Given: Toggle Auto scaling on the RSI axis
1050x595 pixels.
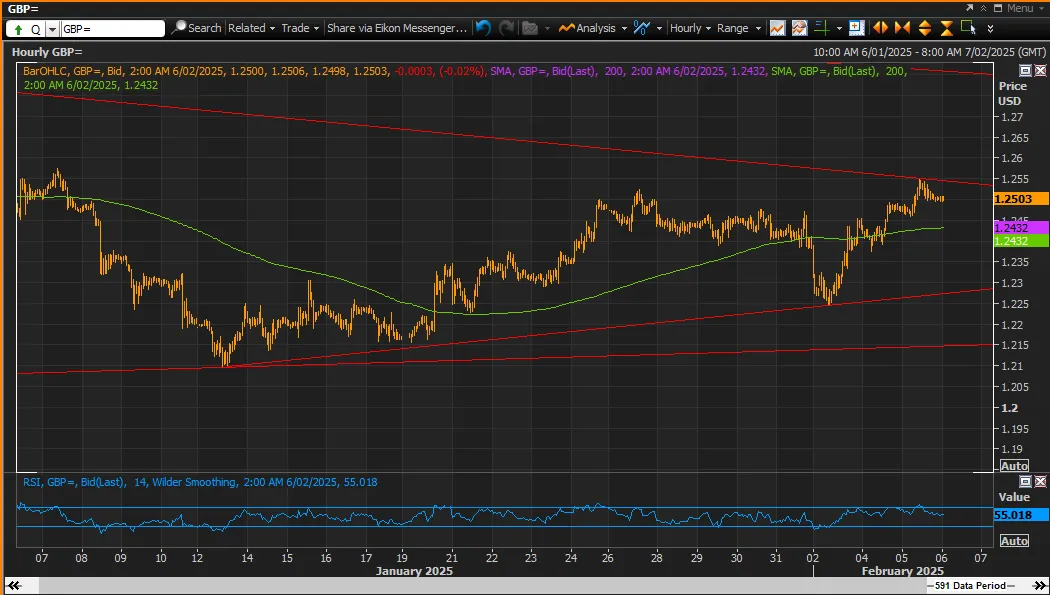Looking at the screenshot, I should [1014, 541].
